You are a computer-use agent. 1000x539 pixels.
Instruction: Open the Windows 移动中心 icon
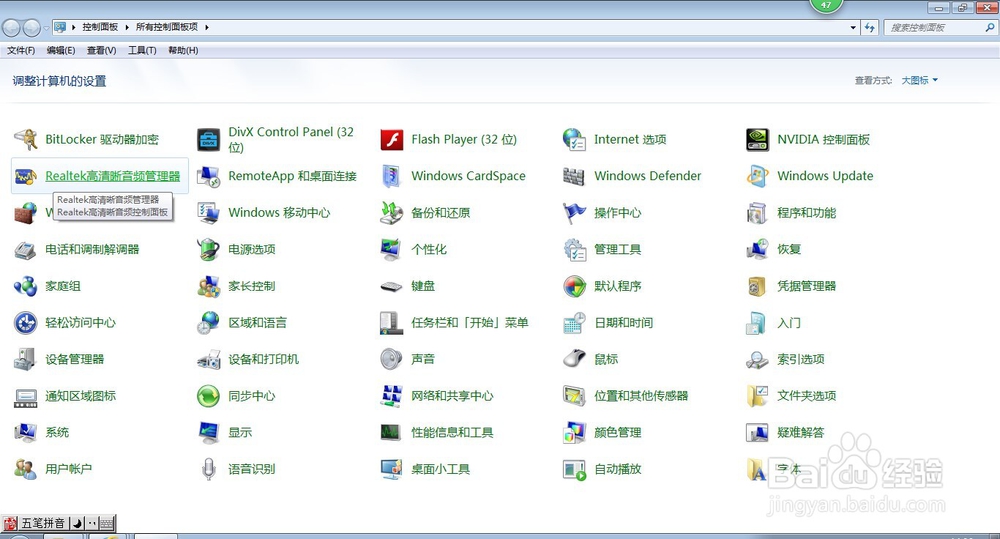[209, 212]
